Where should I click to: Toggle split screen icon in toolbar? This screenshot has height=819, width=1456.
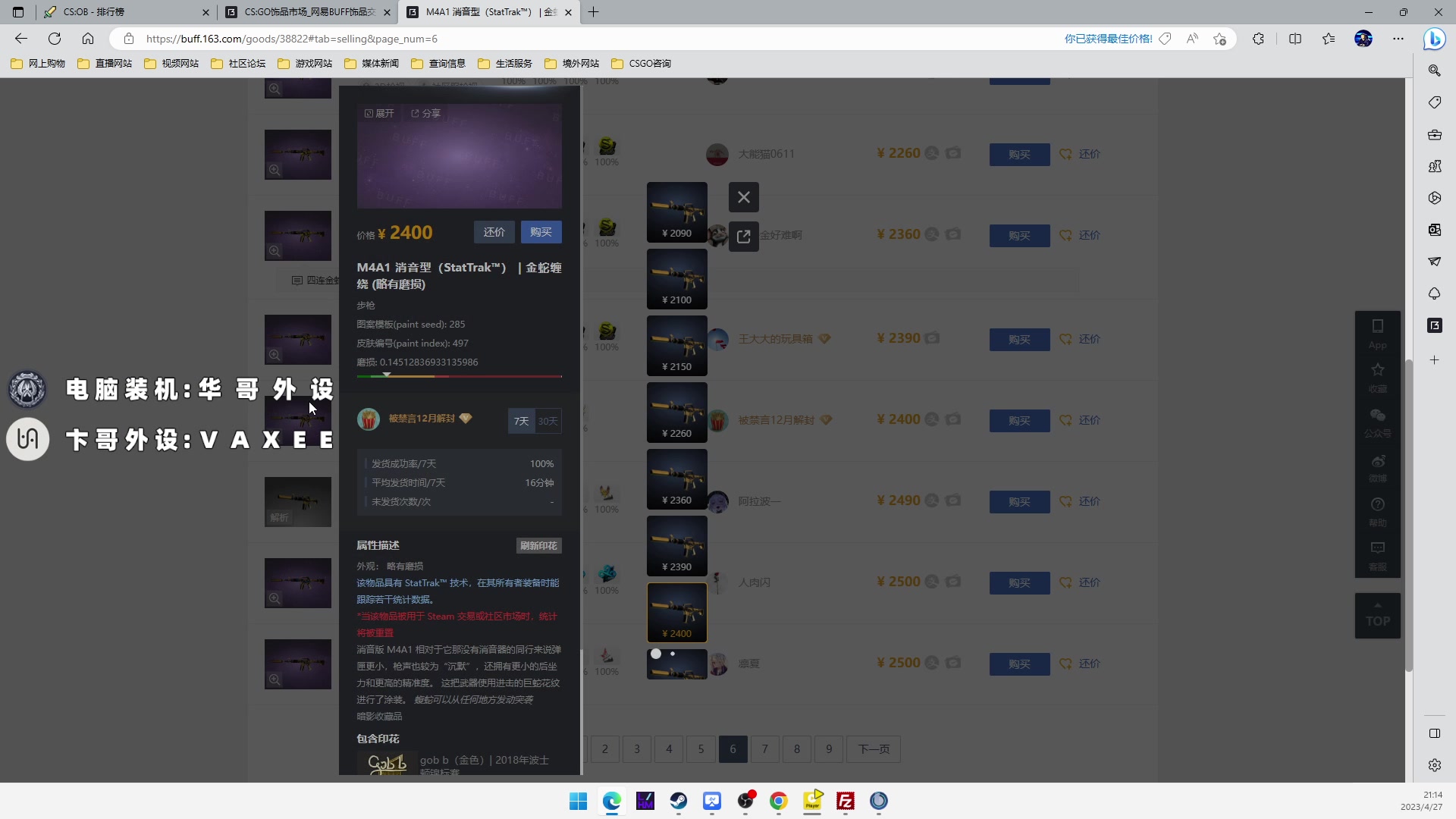pos(1295,39)
